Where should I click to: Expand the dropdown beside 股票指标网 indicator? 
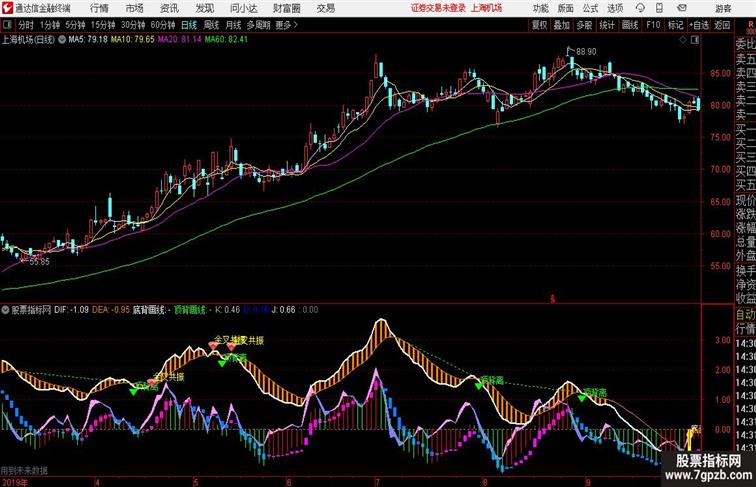(5, 310)
